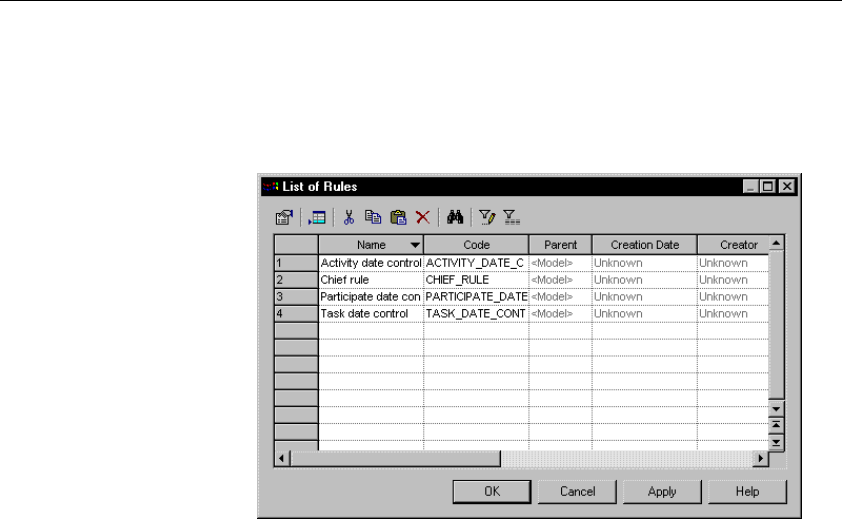This screenshot has height=519, width=842.
Task: Click horizontal scrollbar track right of thumb
Action: [x=627, y=459]
